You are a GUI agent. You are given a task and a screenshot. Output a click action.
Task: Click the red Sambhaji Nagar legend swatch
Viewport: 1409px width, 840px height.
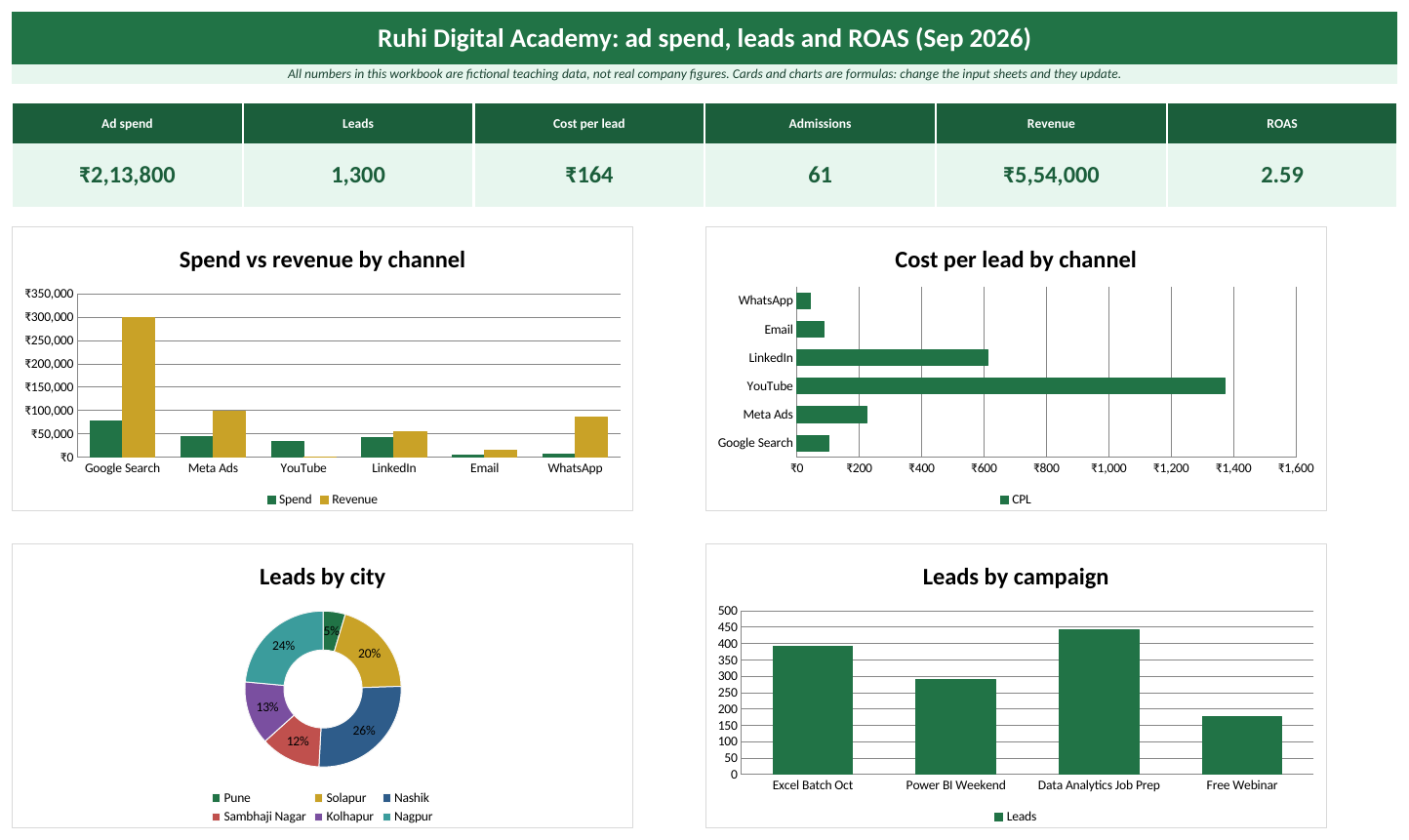[x=216, y=817]
